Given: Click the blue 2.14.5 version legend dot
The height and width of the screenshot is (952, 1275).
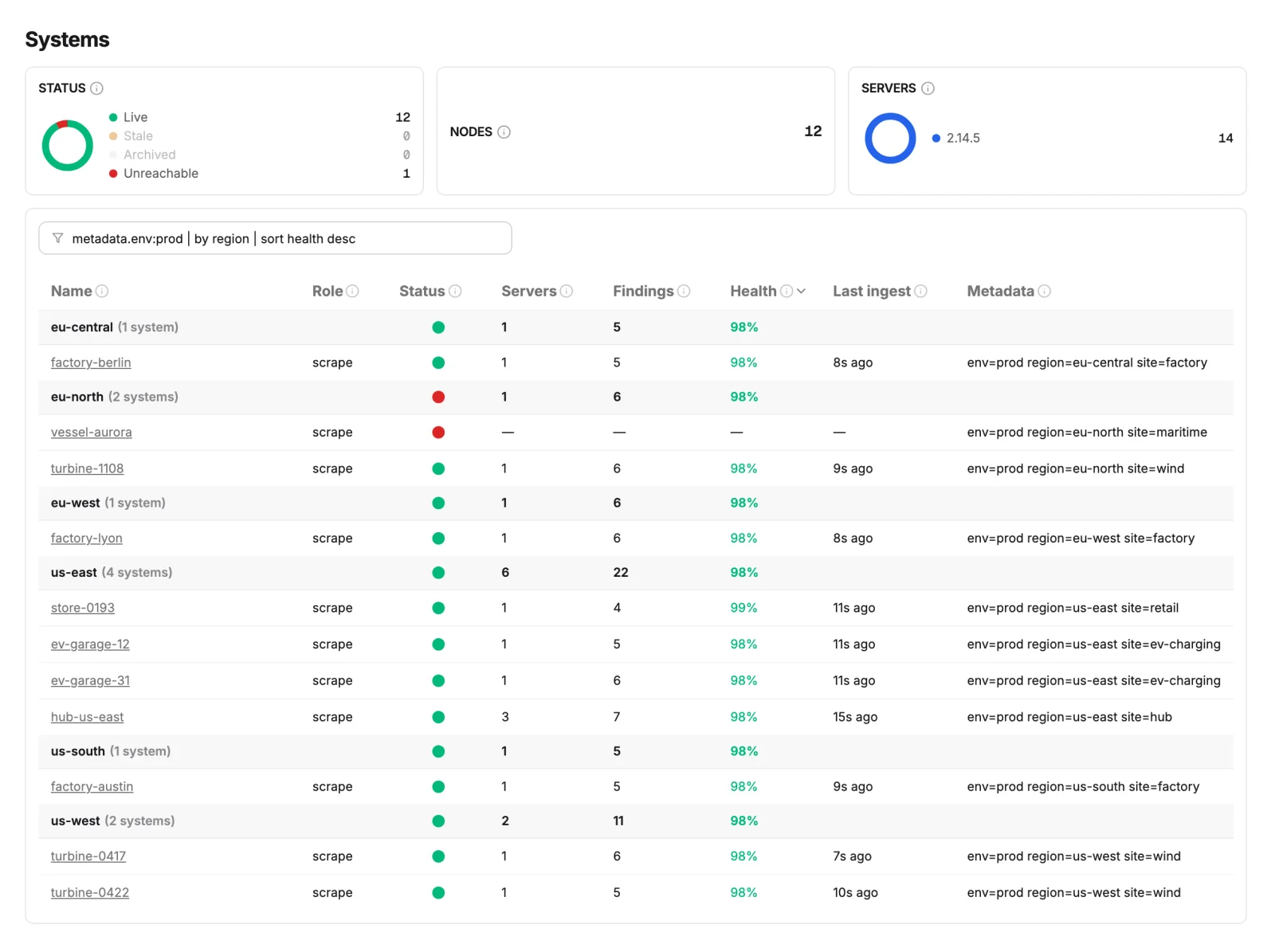Looking at the screenshot, I should click(936, 139).
